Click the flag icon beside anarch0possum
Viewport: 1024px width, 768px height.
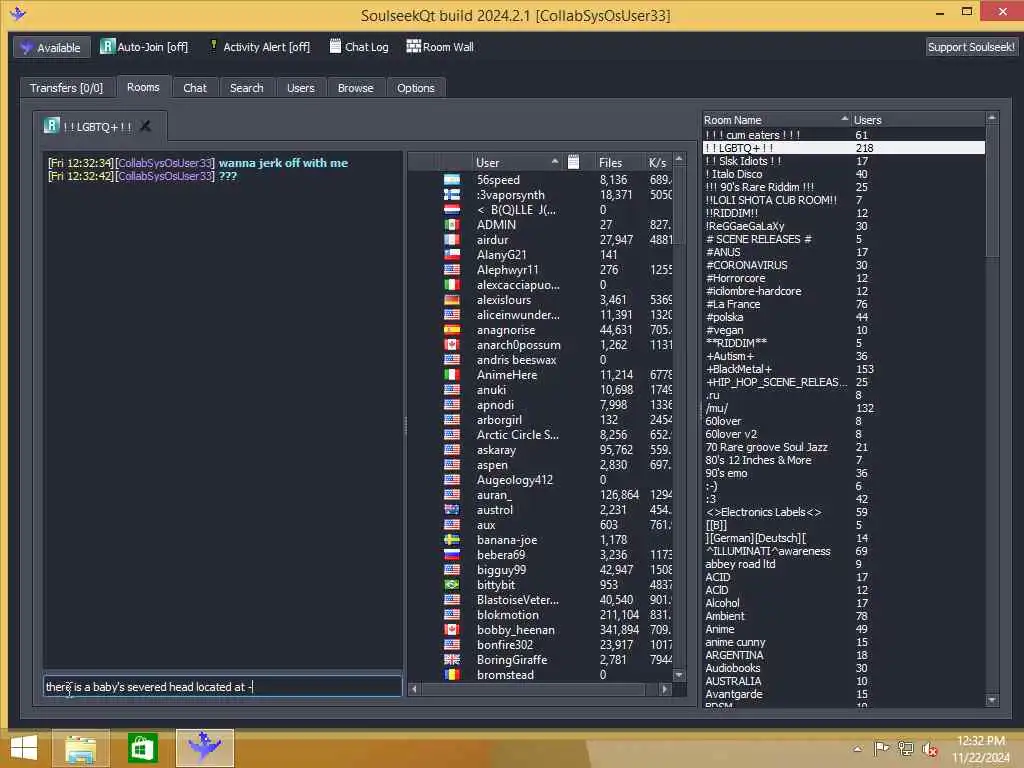[x=452, y=345]
